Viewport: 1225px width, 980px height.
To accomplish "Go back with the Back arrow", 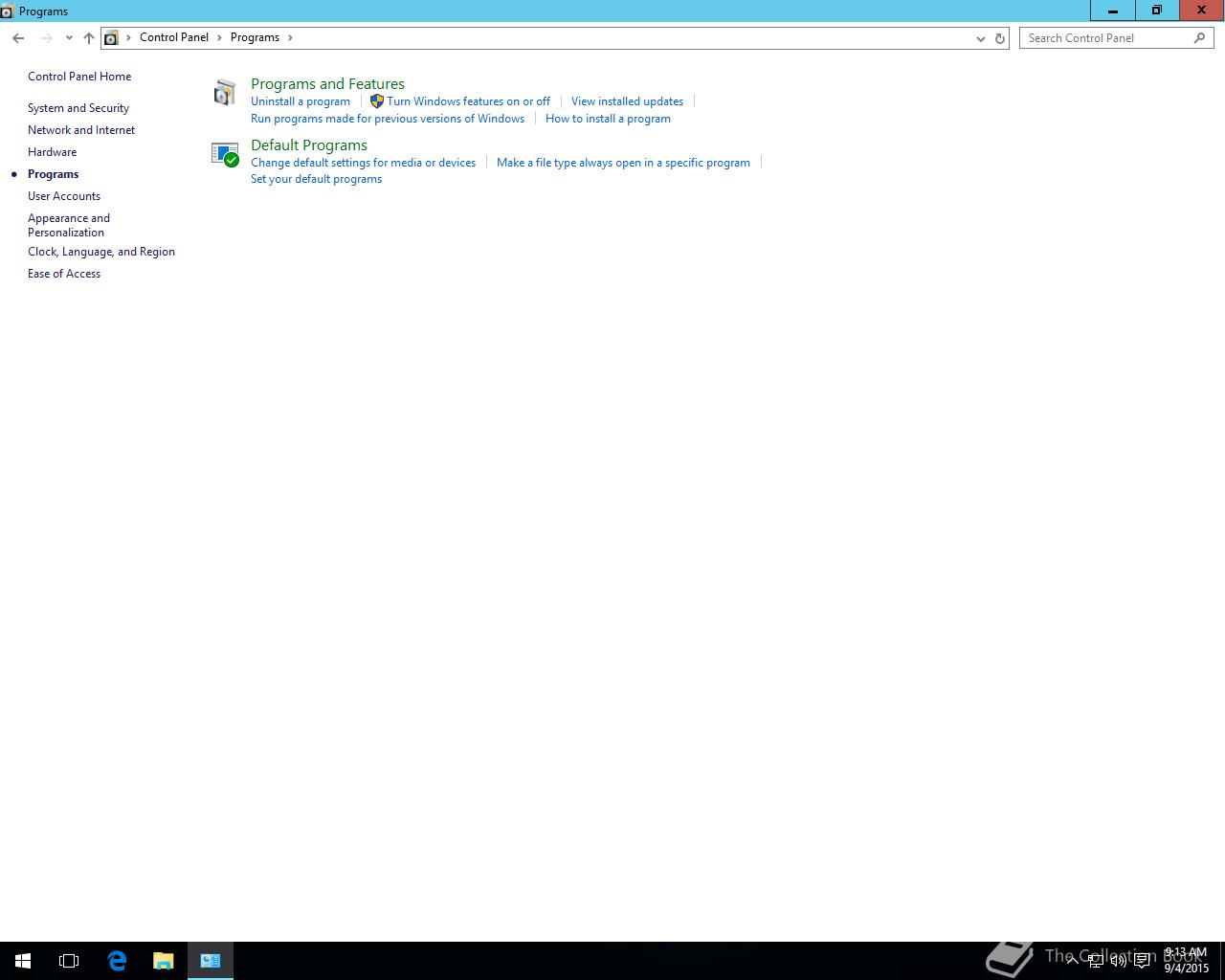I will [x=18, y=38].
